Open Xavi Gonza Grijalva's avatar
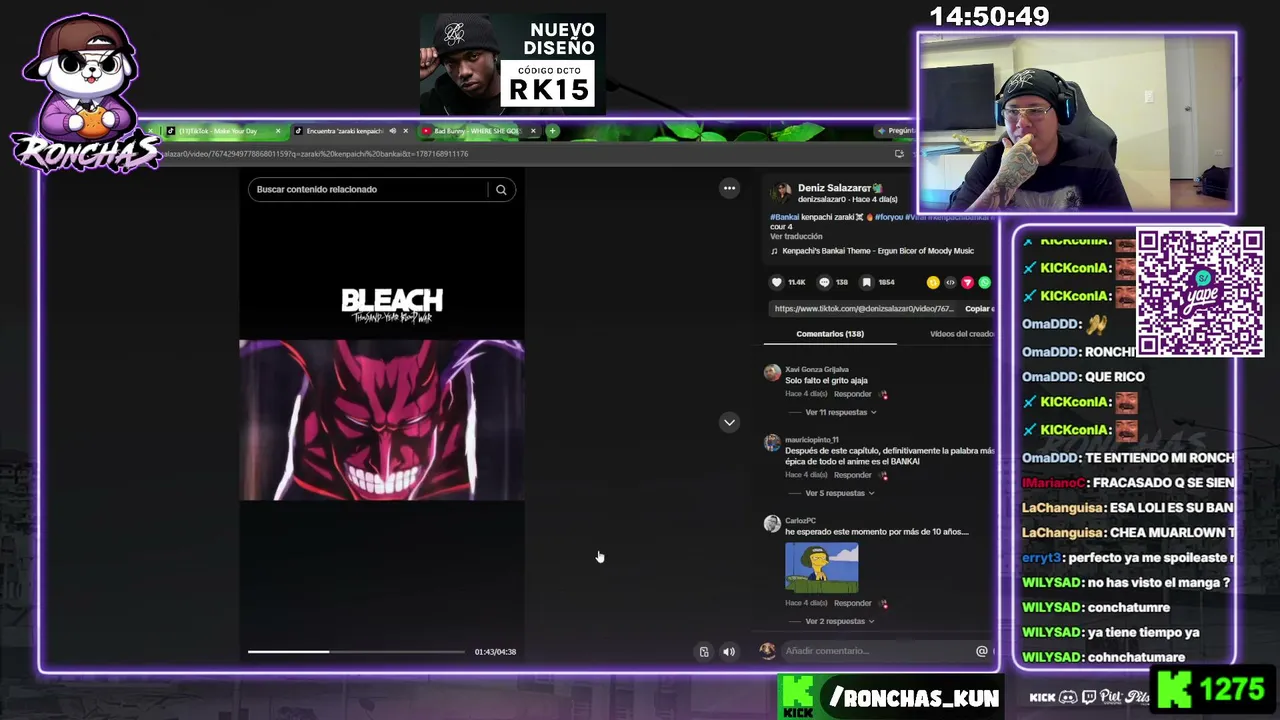Screen dimensions: 1280x720 click(772, 373)
